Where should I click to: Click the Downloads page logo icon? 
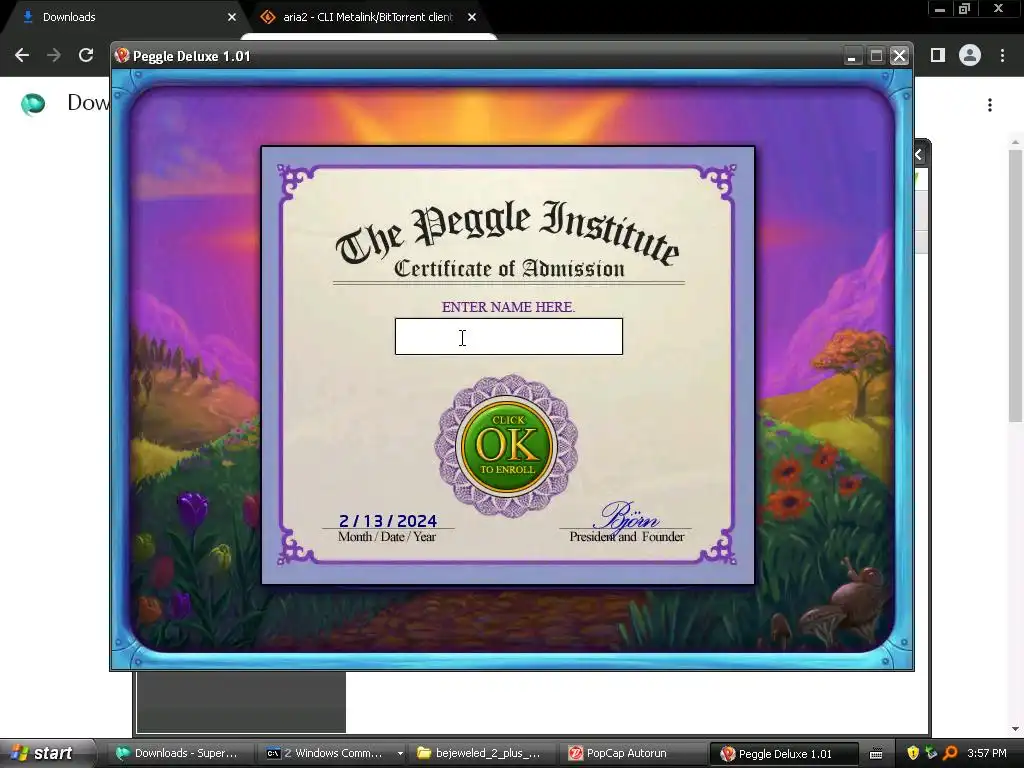(x=33, y=104)
